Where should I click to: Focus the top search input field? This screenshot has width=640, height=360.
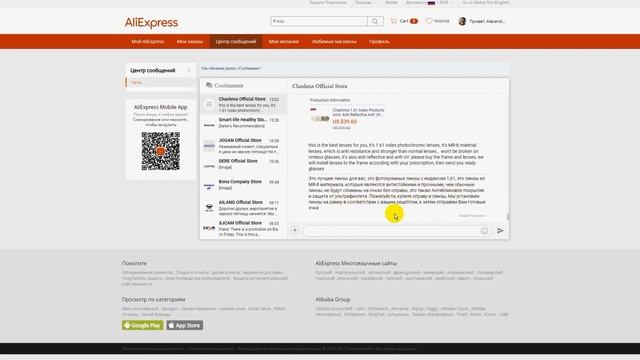tap(319, 21)
